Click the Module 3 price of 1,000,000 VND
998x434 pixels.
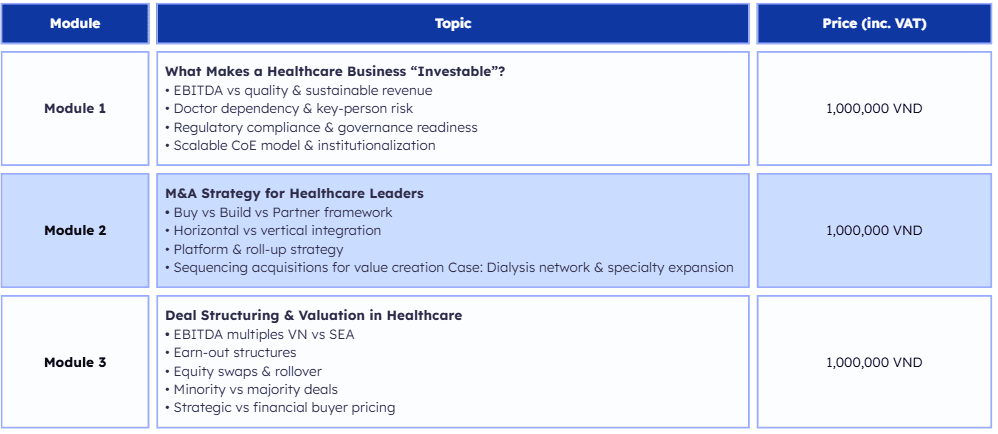tap(873, 363)
